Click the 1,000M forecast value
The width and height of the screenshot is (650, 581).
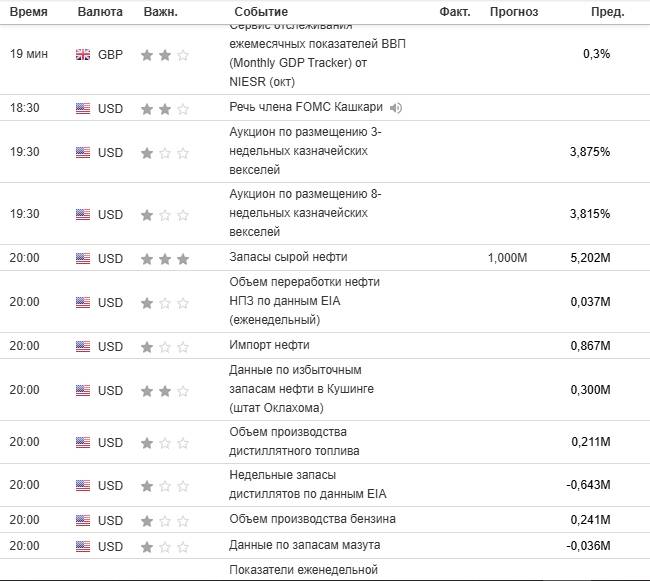[507, 259]
